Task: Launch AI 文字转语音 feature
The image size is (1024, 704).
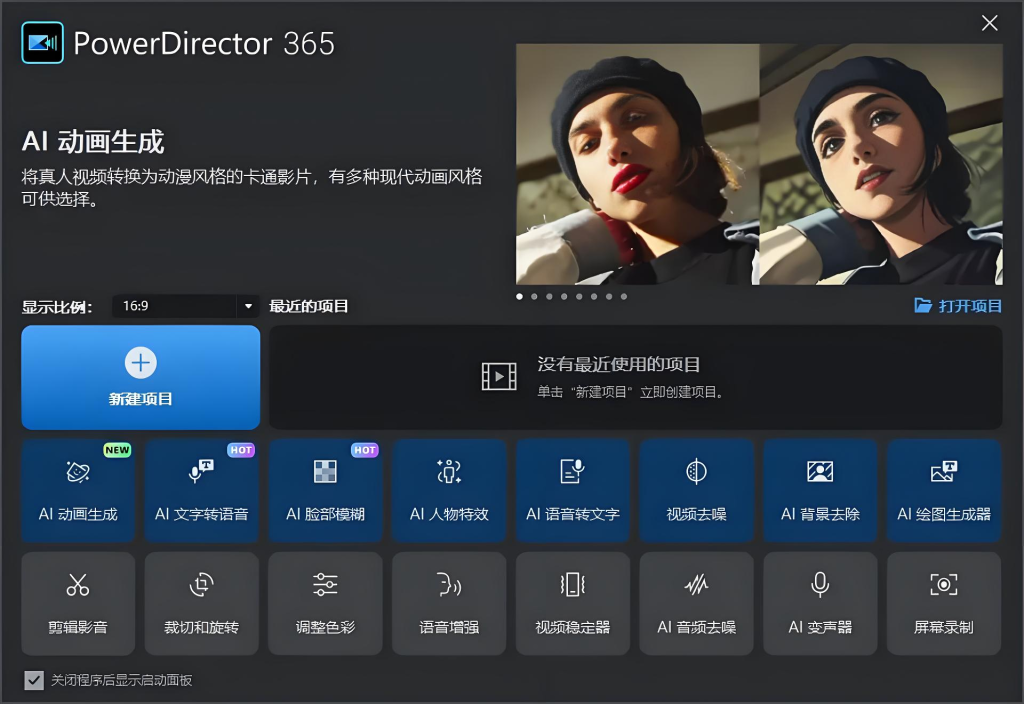Action: coord(201,491)
